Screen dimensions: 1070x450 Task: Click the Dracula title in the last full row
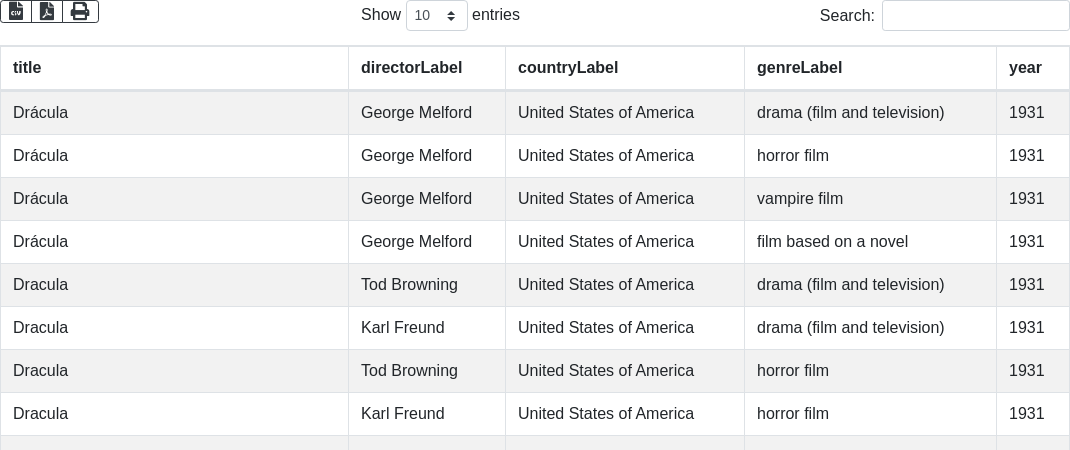(x=41, y=414)
